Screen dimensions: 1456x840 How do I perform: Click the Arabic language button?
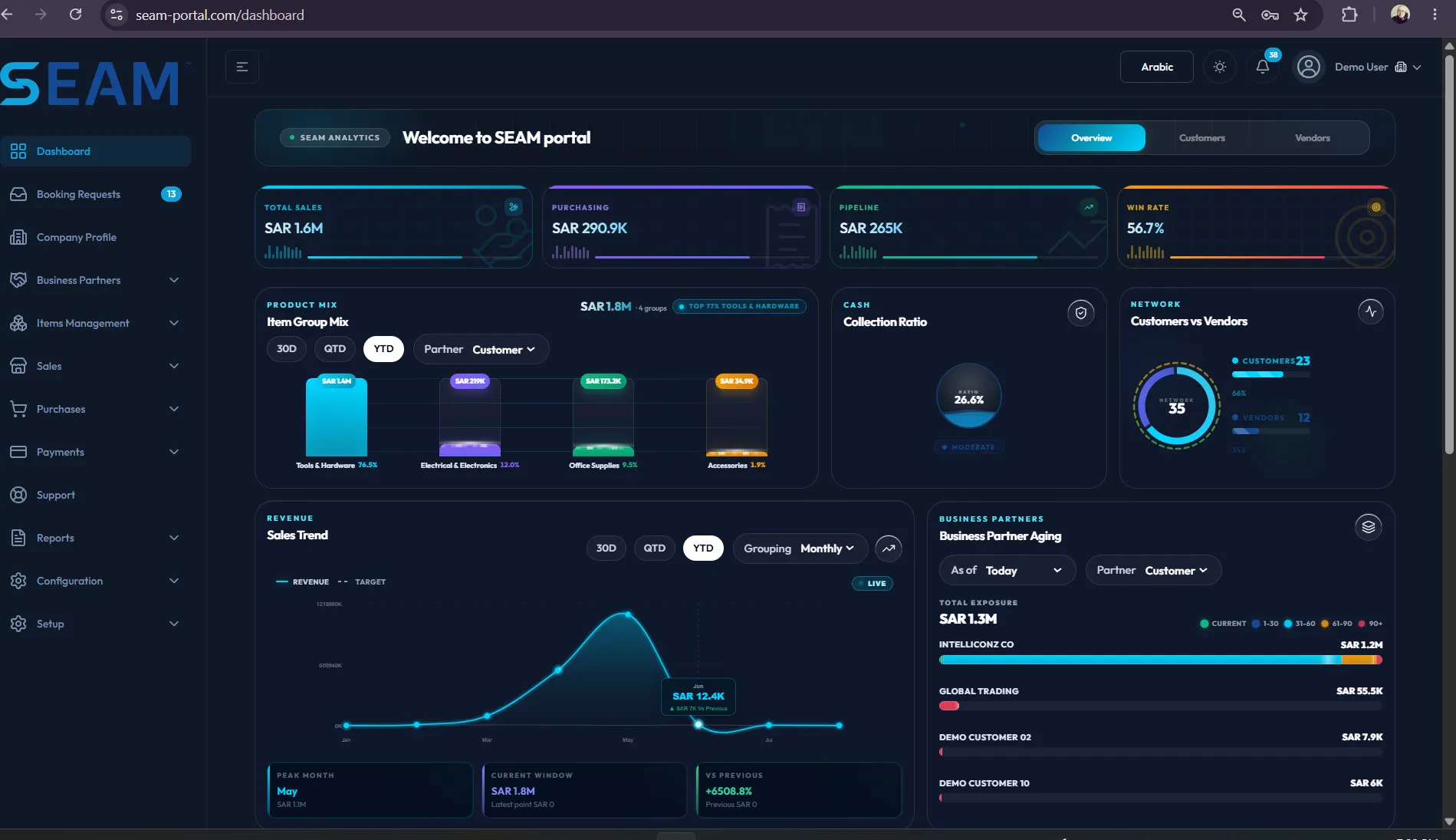(x=1157, y=67)
